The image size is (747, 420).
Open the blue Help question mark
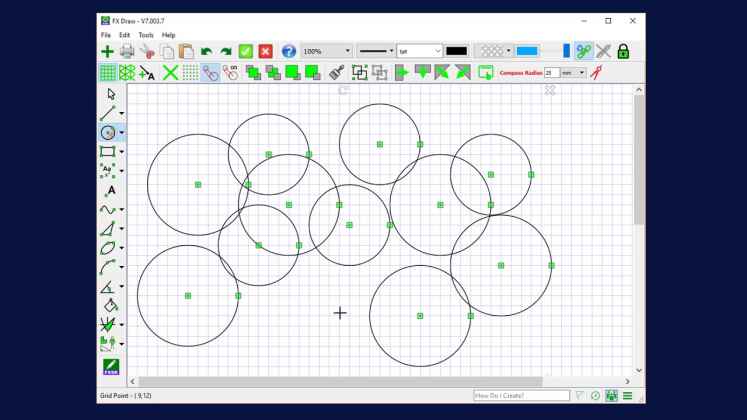[x=288, y=51]
